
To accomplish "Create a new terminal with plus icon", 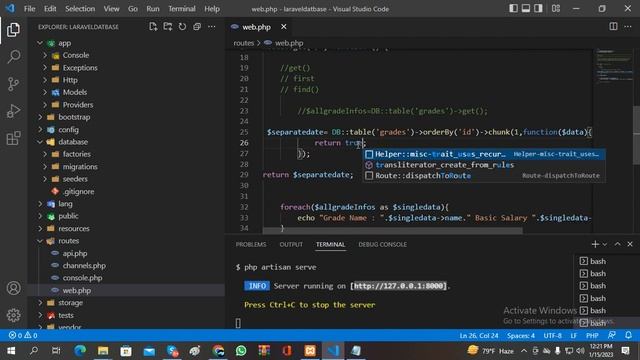I will [595, 244].
